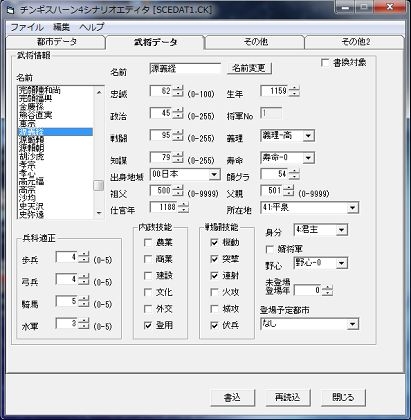
Task: Enable the 城攻 battle skill
Action: coord(215,309)
